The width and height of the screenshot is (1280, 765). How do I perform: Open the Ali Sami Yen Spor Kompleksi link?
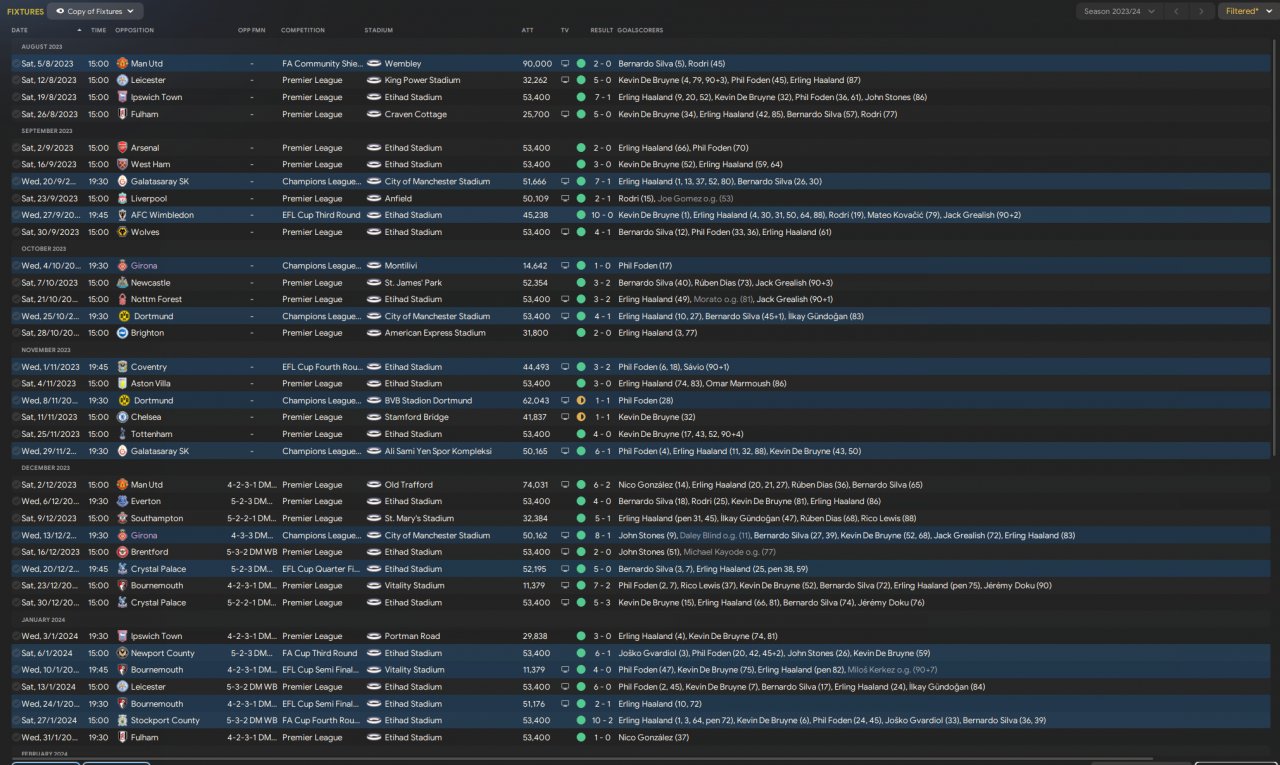click(438, 451)
